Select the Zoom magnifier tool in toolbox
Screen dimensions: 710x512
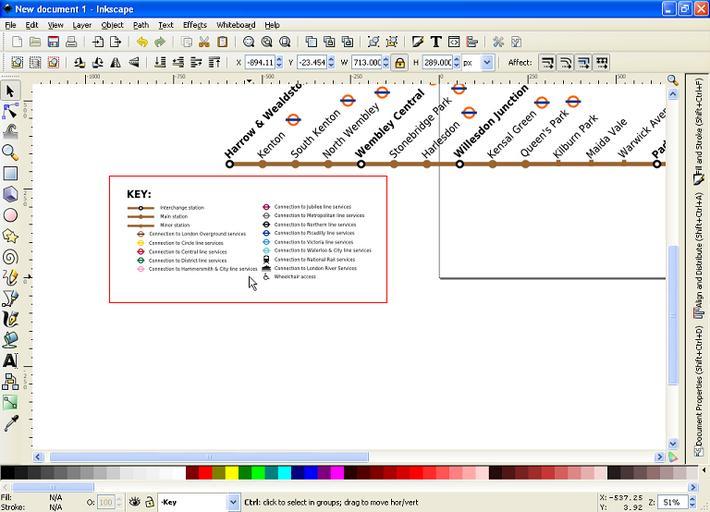coord(10,153)
